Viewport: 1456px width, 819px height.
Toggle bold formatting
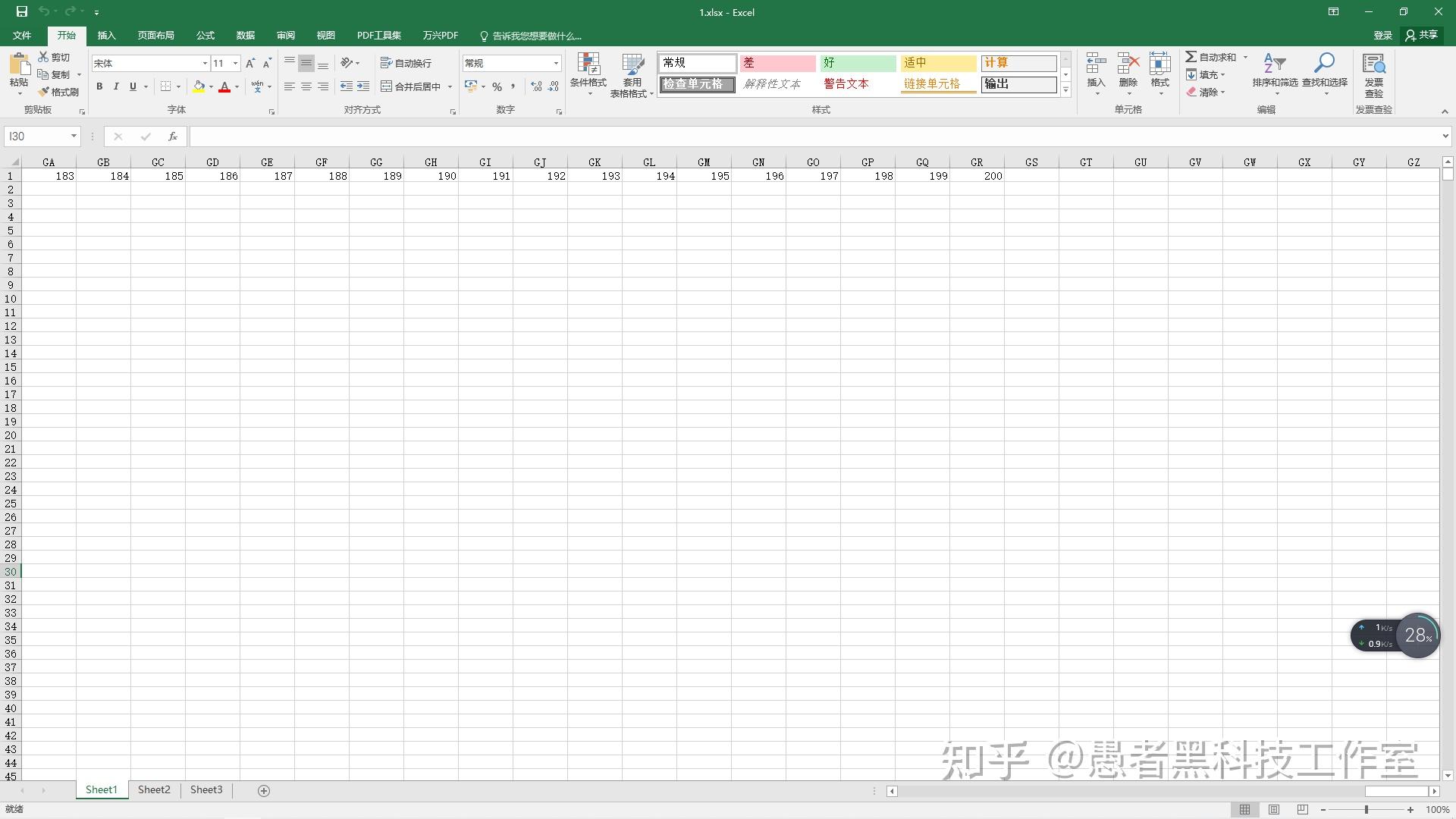[99, 86]
